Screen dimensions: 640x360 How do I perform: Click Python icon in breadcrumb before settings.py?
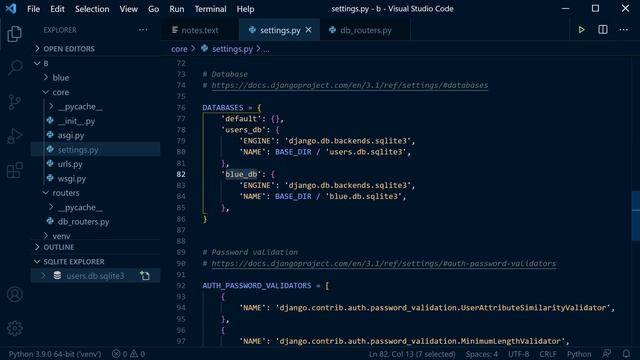point(204,49)
